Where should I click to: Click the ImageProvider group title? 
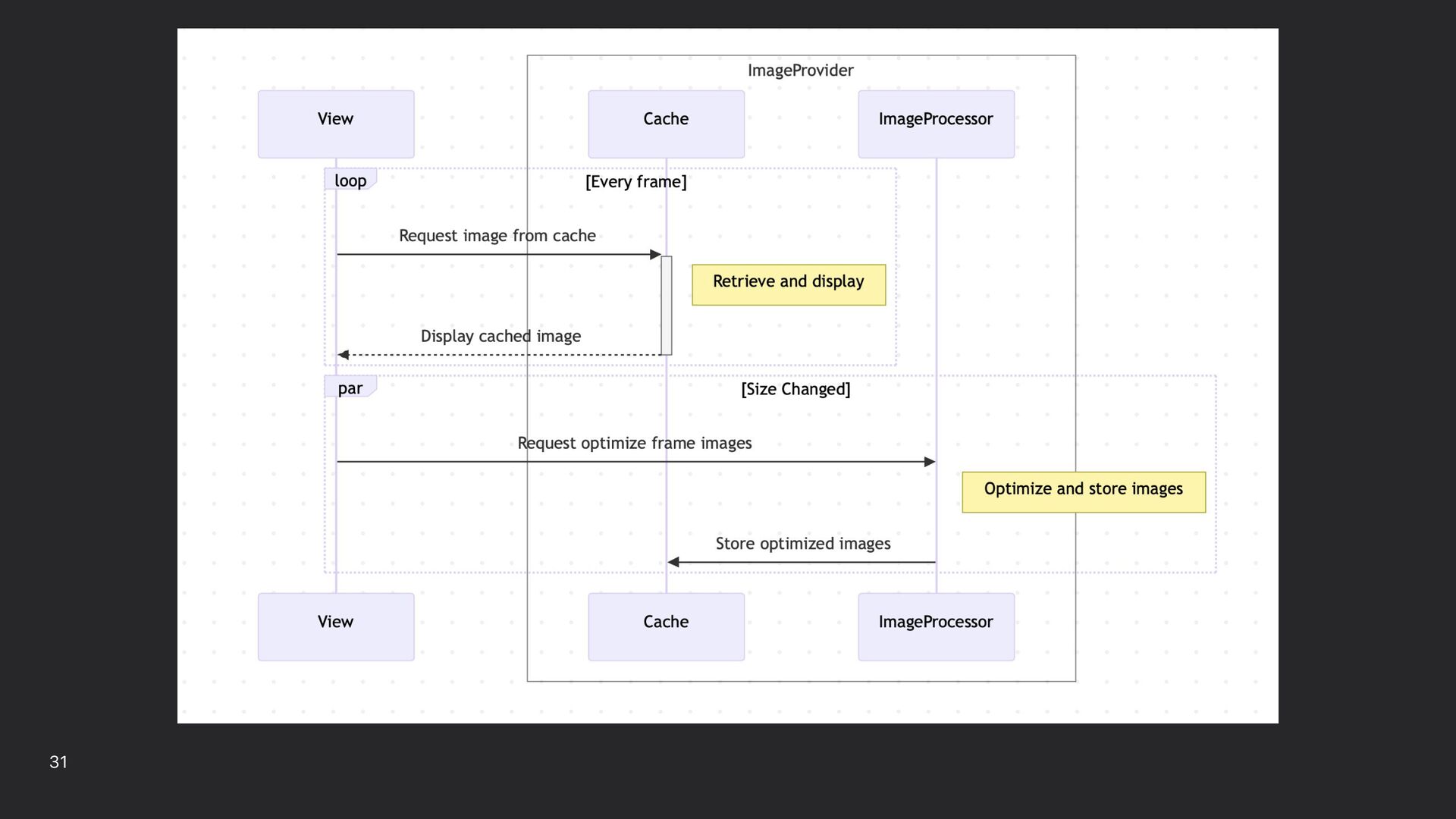click(x=801, y=71)
